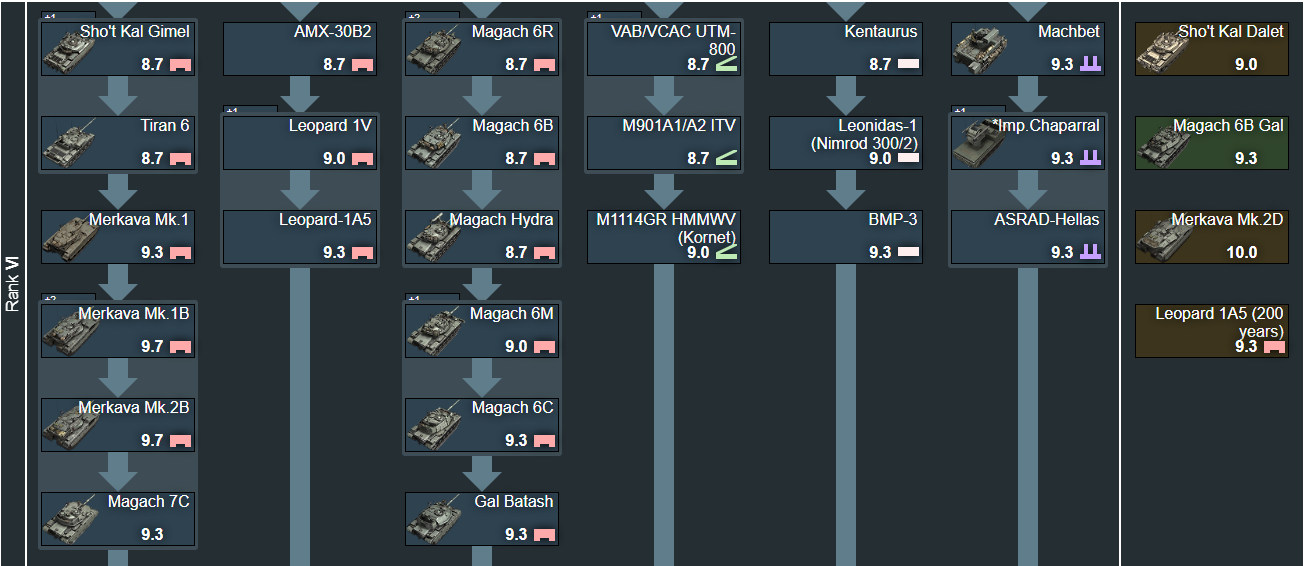Click the Rank VI side label
The width and height of the screenshot is (1304, 566).
[13, 283]
